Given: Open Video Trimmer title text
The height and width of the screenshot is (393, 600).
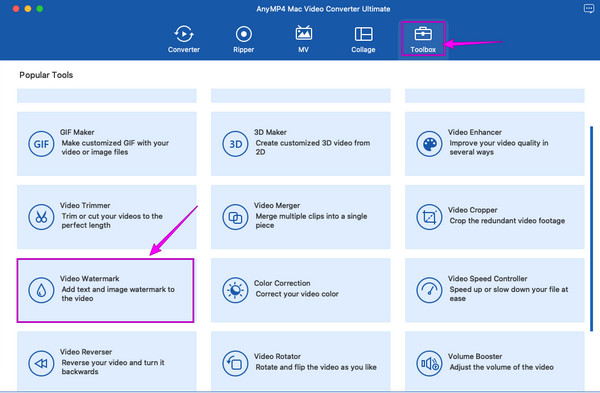Looking at the screenshot, I should 85,205.
